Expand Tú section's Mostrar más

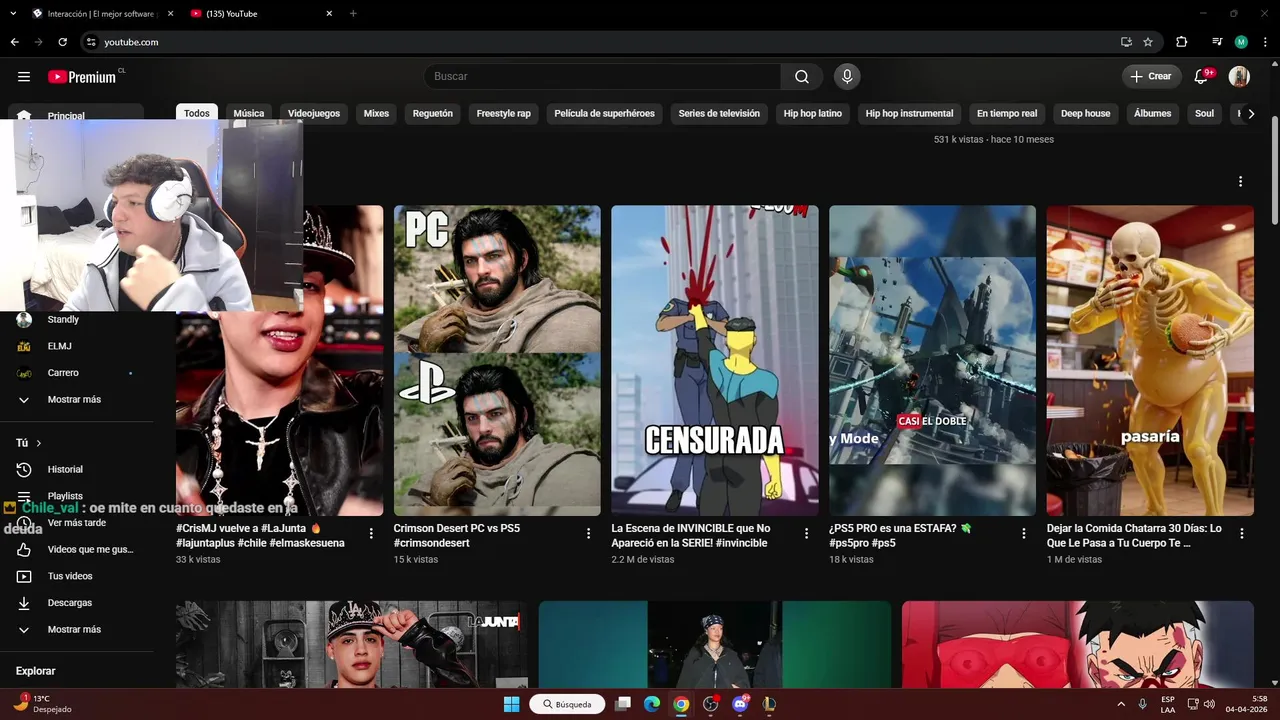click(76, 630)
